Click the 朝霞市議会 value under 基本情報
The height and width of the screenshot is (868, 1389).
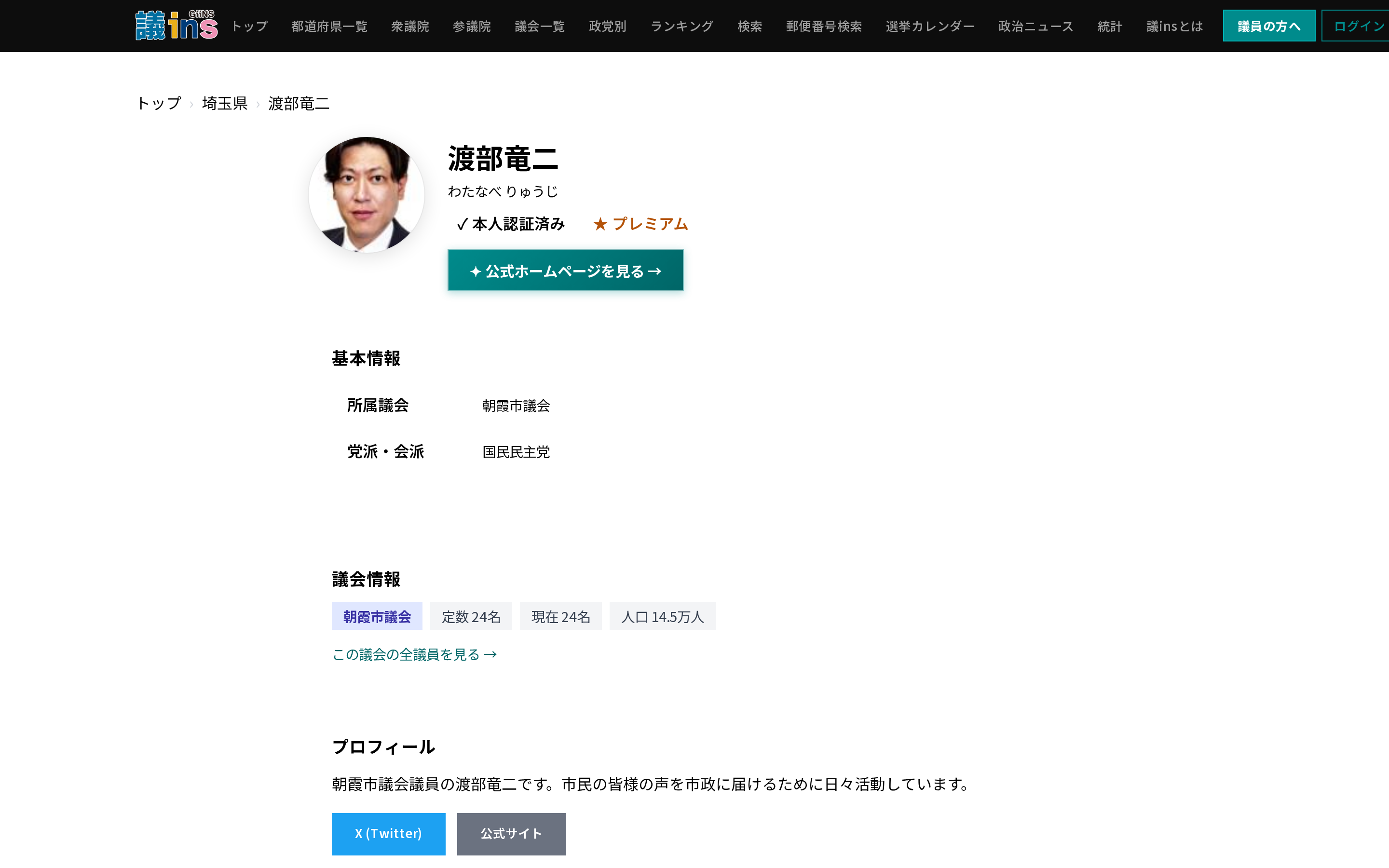click(516, 406)
